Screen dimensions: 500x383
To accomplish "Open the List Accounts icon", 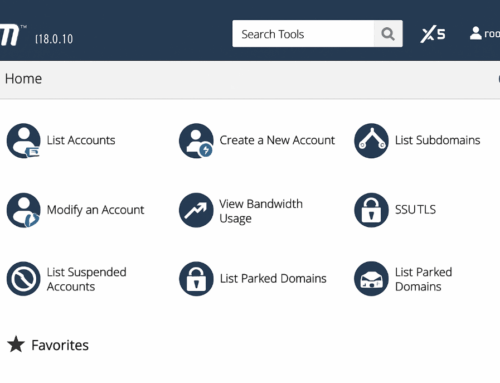I will tap(23, 141).
